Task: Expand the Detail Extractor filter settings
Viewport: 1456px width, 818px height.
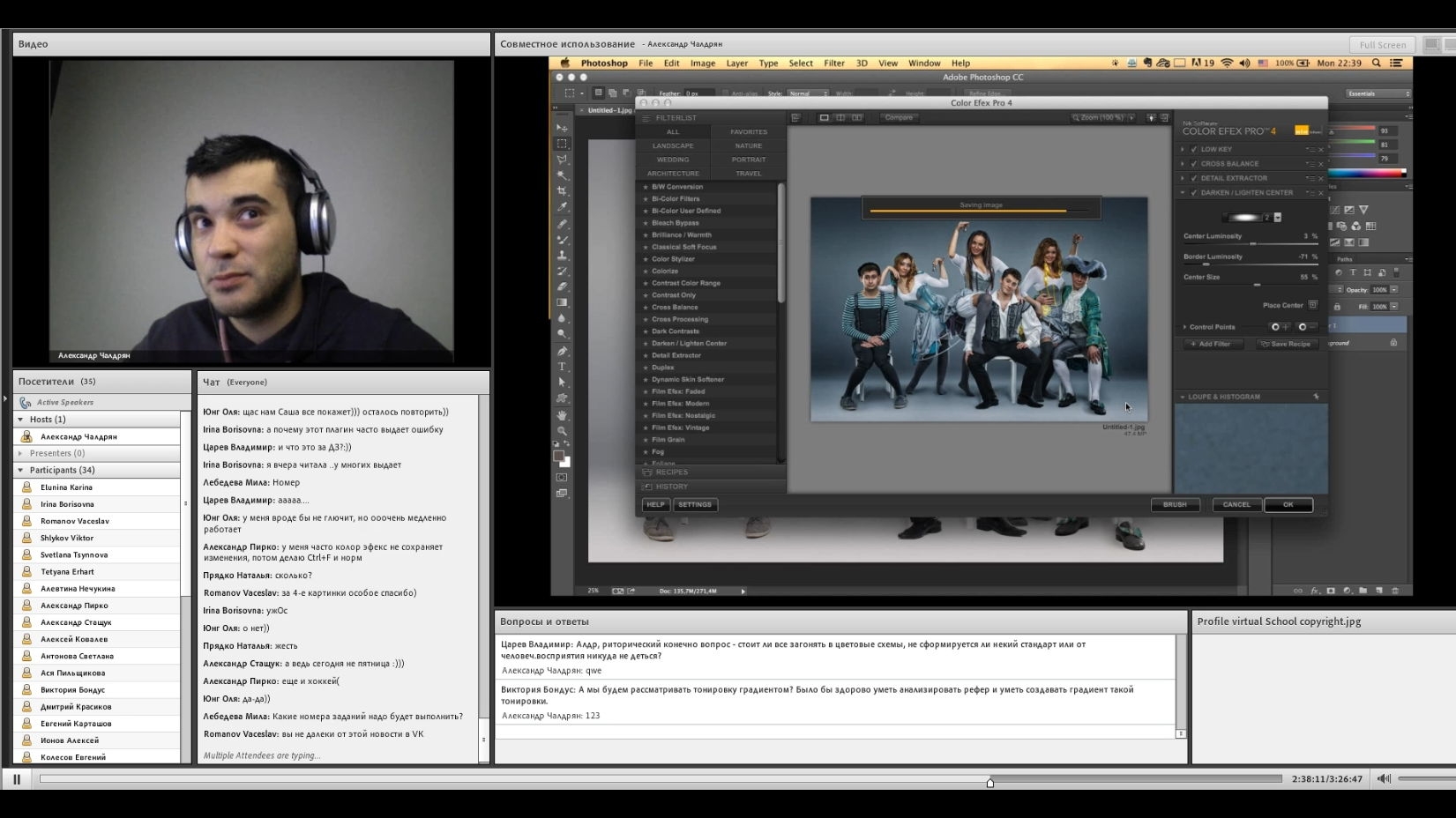Action: [x=1183, y=178]
